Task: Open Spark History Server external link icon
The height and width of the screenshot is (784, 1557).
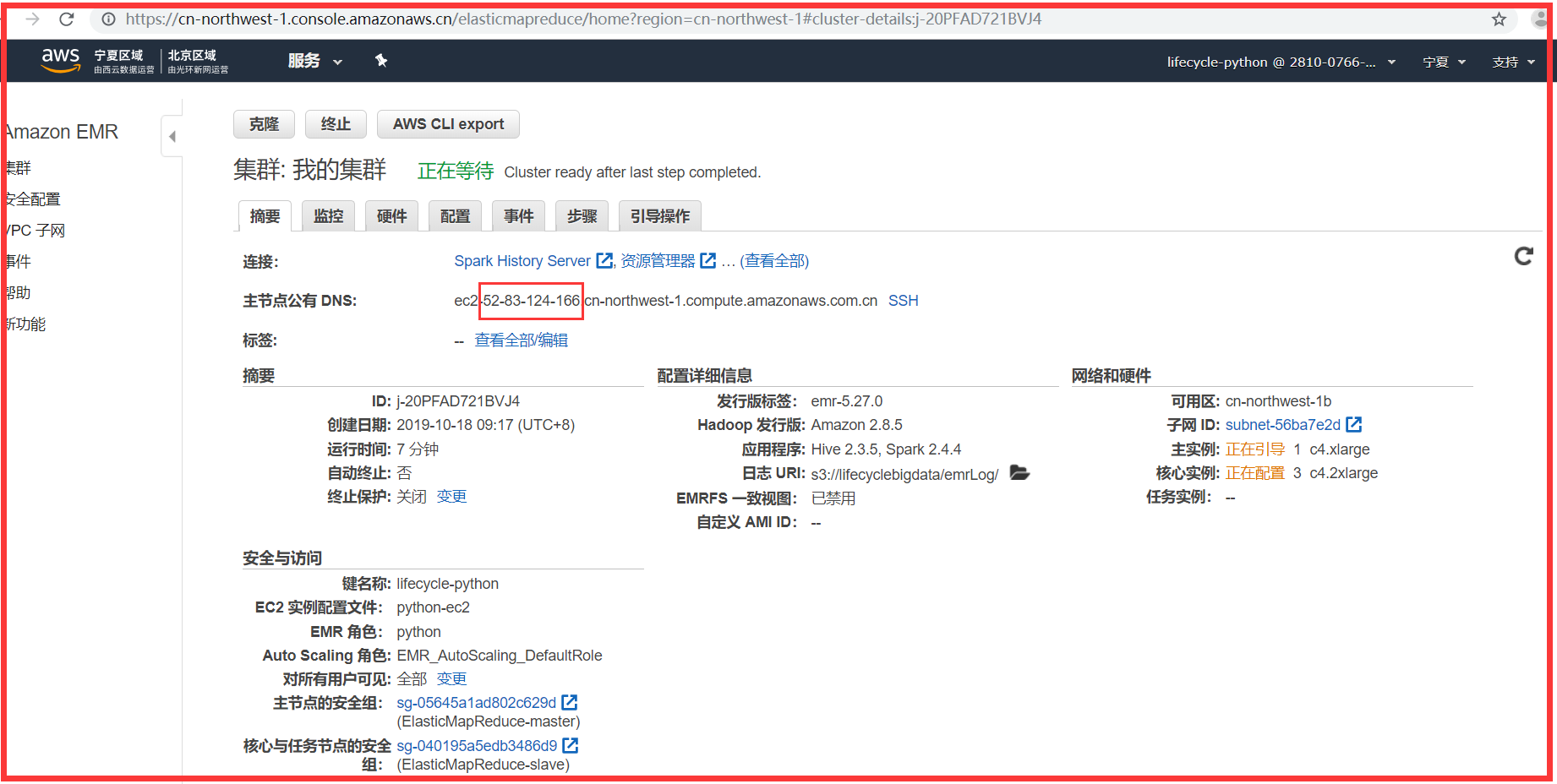Action: click(x=604, y=260)
